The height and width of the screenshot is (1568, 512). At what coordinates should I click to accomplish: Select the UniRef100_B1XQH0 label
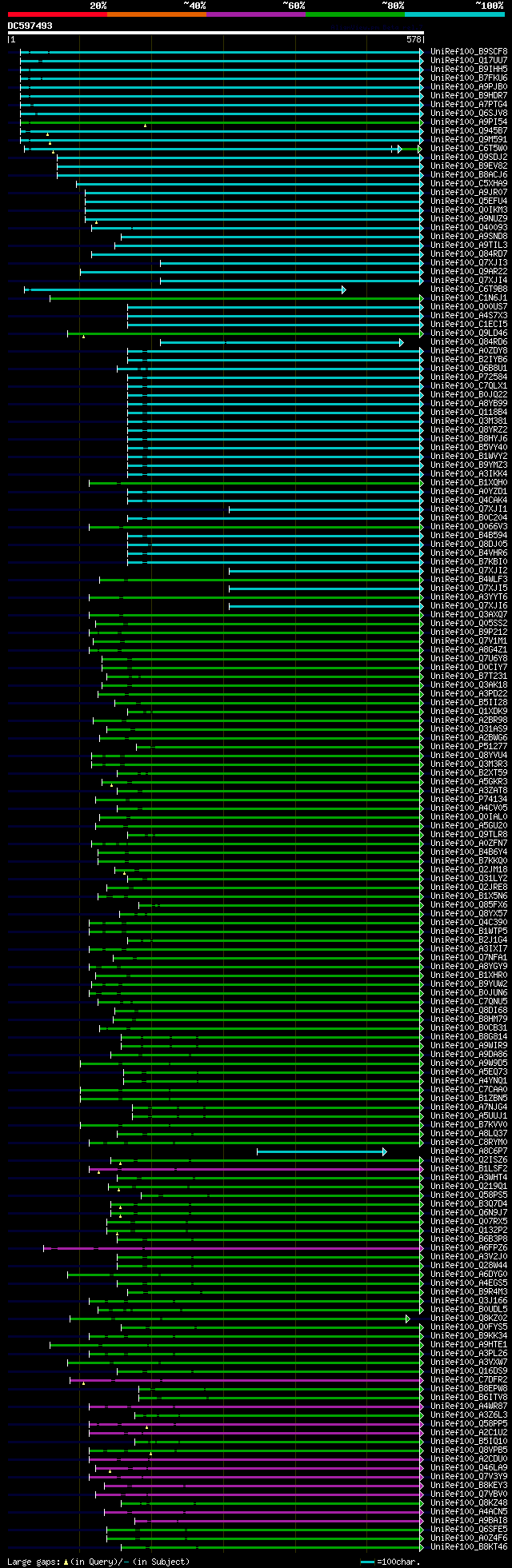[x=469, y=483]
